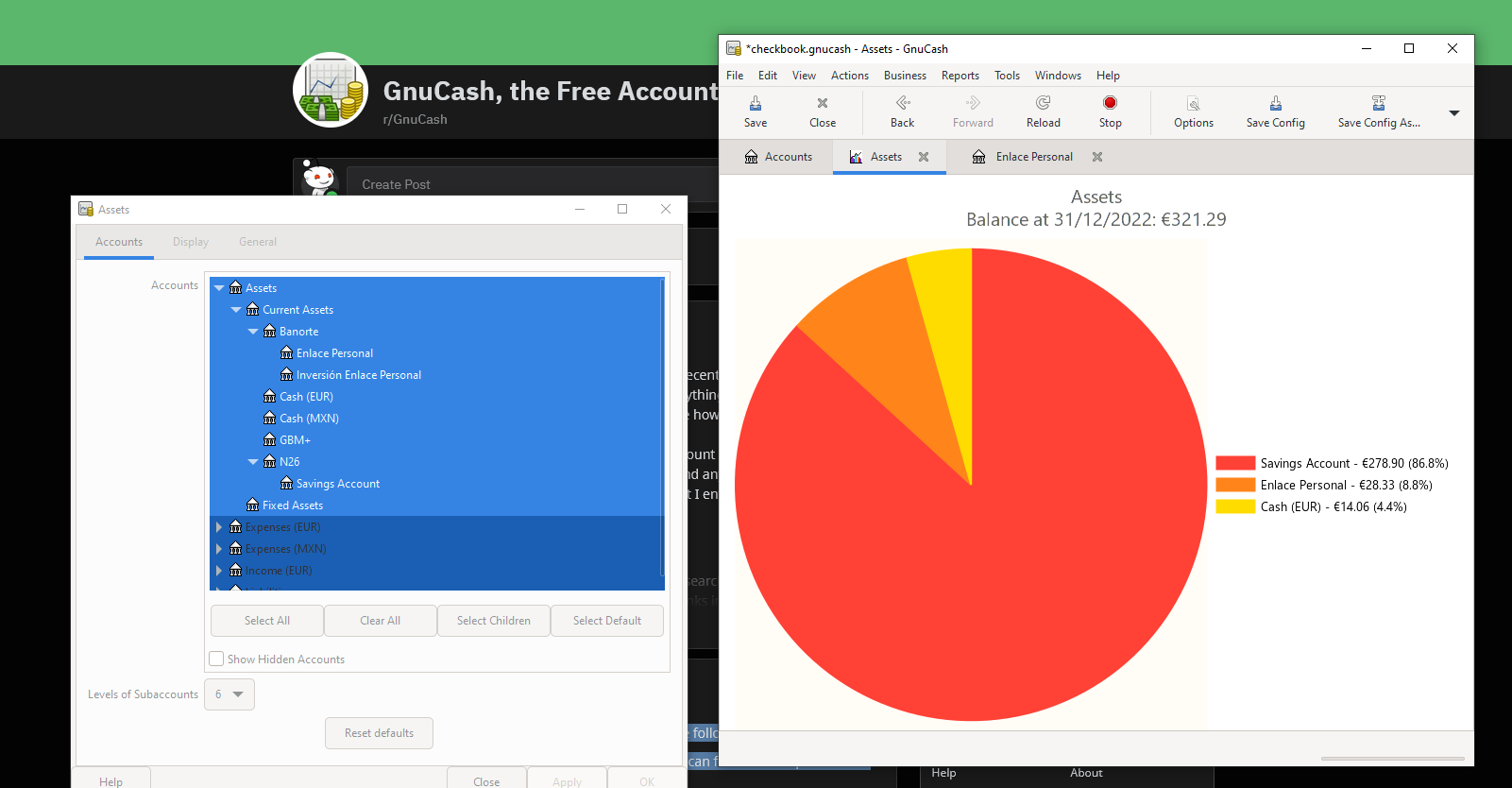The width and height of the screenshot is (1512, 788).
Task: Click Apply in the Assets dialog
Action: click(567, 779)
